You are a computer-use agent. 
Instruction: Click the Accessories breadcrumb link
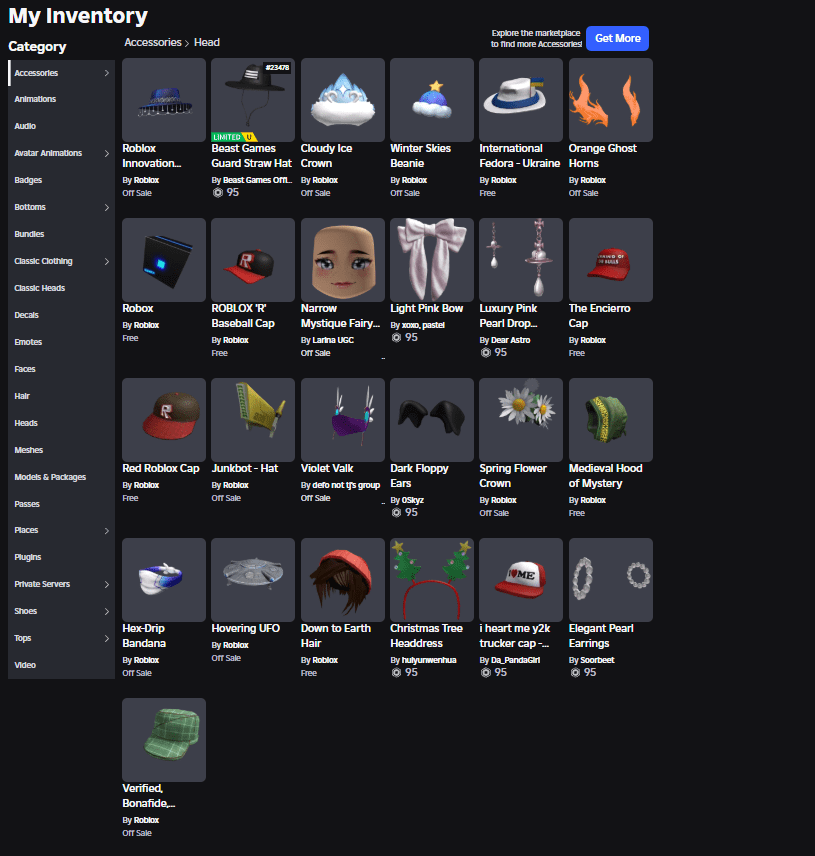(x=153, y=43)
